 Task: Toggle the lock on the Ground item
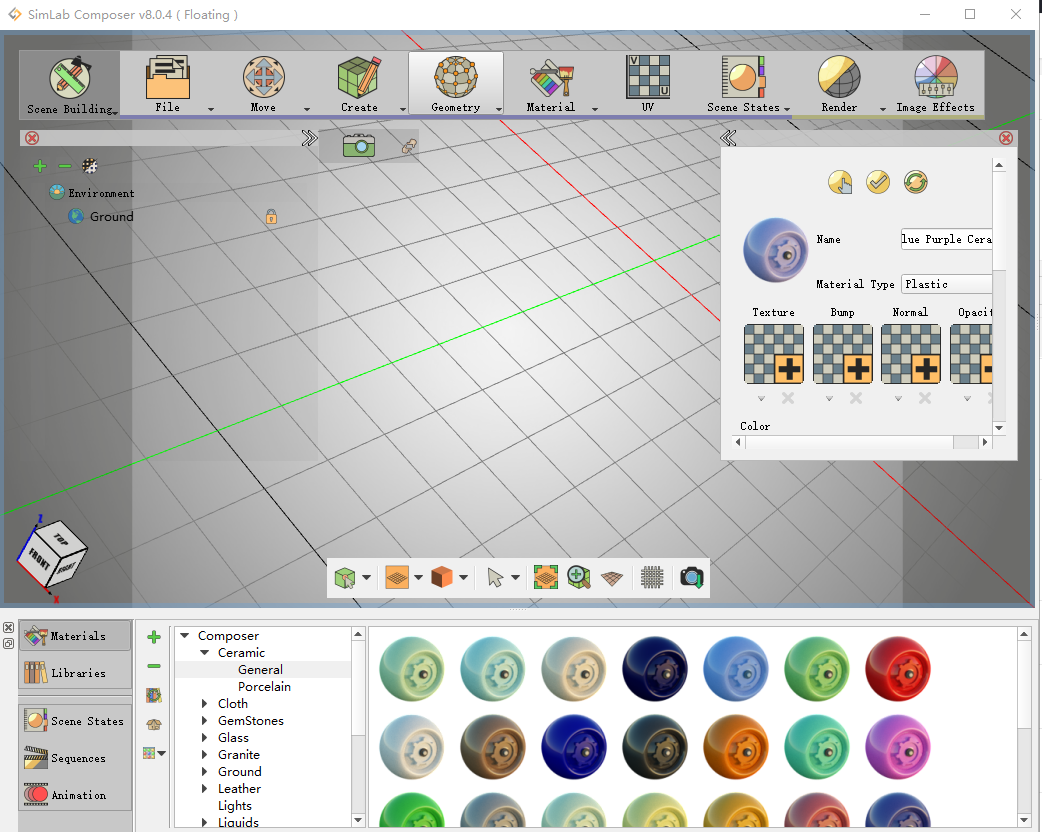click(x=271, y=217)
